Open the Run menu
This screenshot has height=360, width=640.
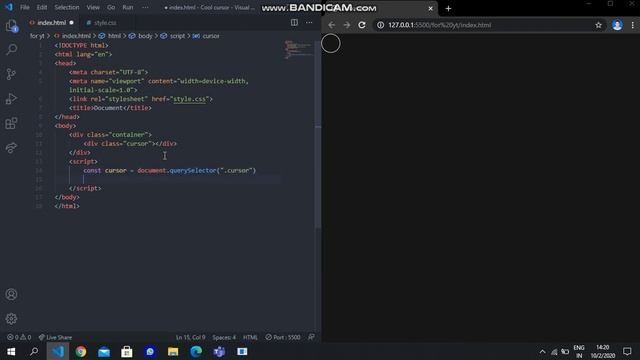click(x=128, y=7)
